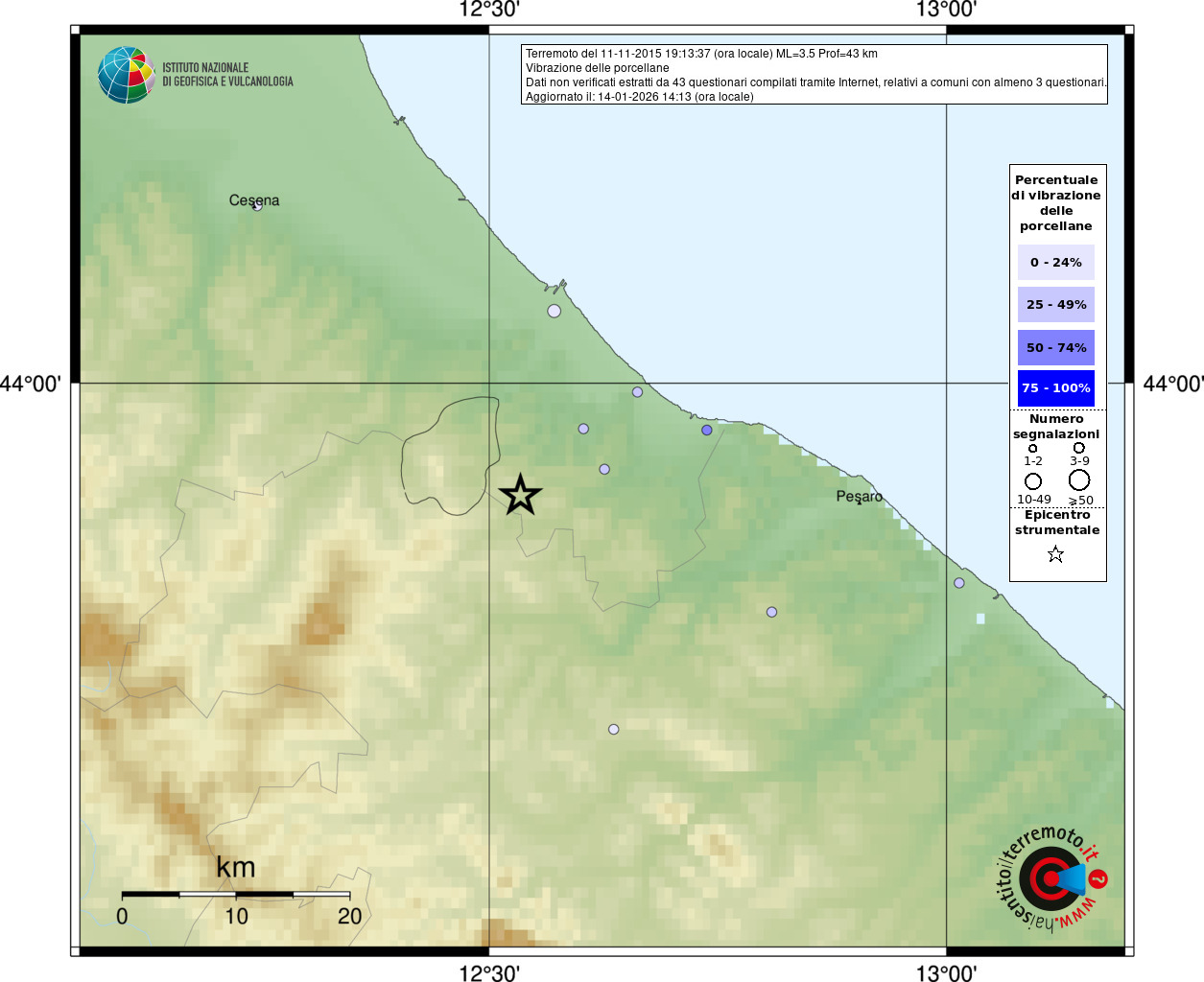This screenshot has width=1204, height=982.
Task: Click the Pesaro city marker
Action: point(859,502)
